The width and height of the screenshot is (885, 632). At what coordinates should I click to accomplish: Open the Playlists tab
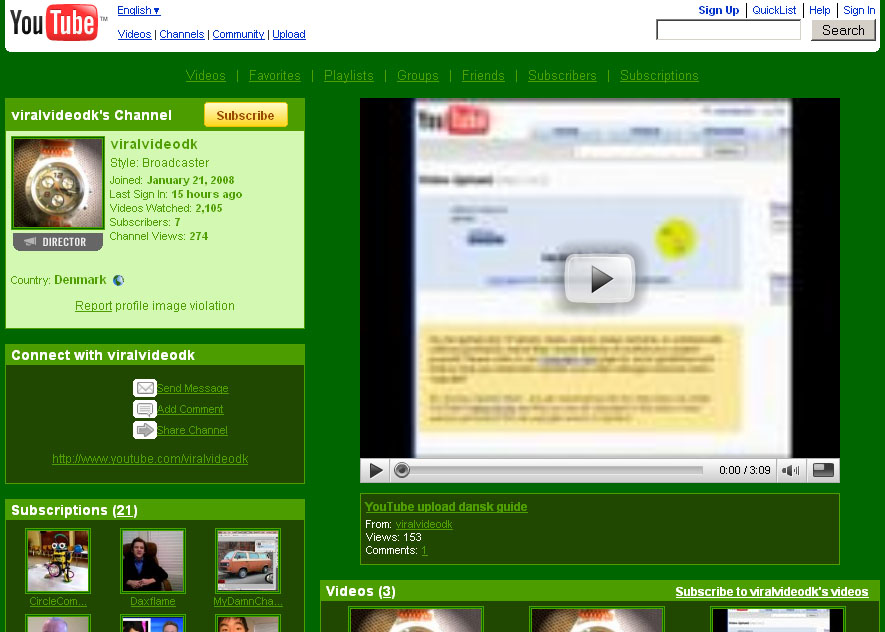pos(349,76)
